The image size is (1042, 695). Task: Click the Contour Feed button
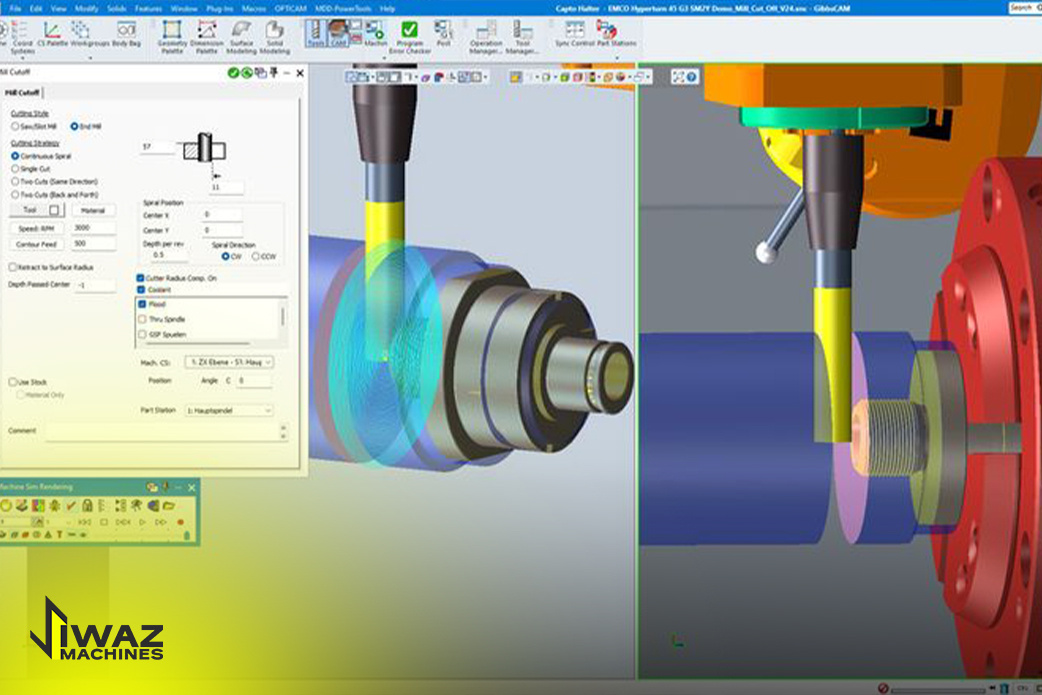pos(37,244)
